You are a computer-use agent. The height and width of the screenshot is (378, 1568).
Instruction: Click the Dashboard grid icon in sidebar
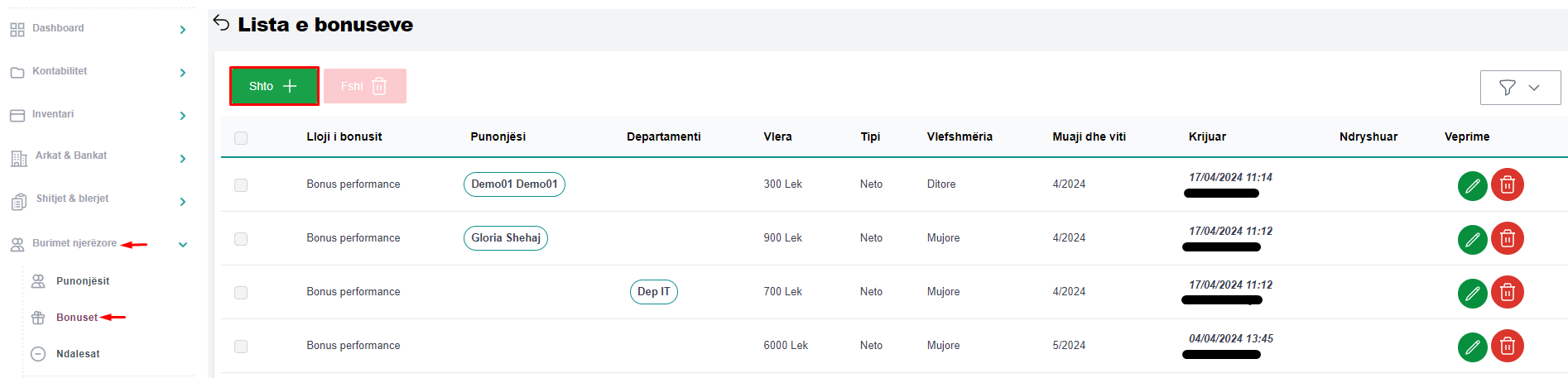click(17, 30)
